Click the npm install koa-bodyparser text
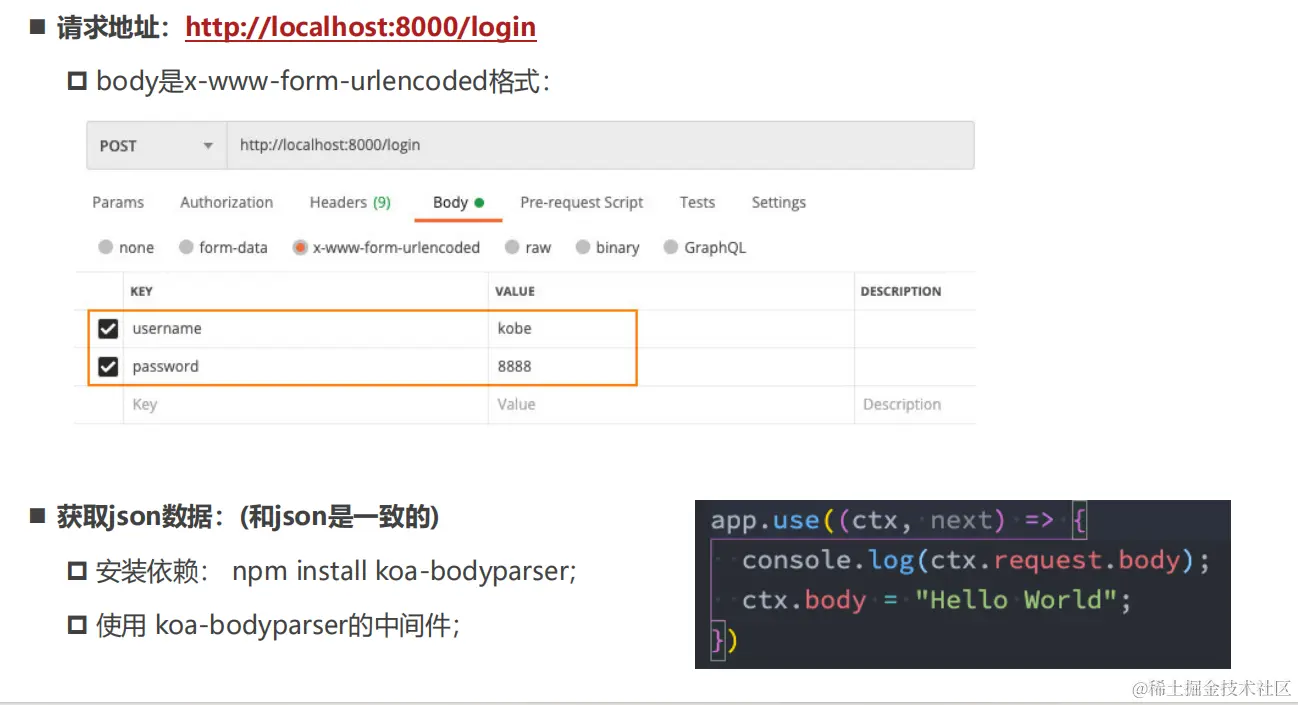 405,572
